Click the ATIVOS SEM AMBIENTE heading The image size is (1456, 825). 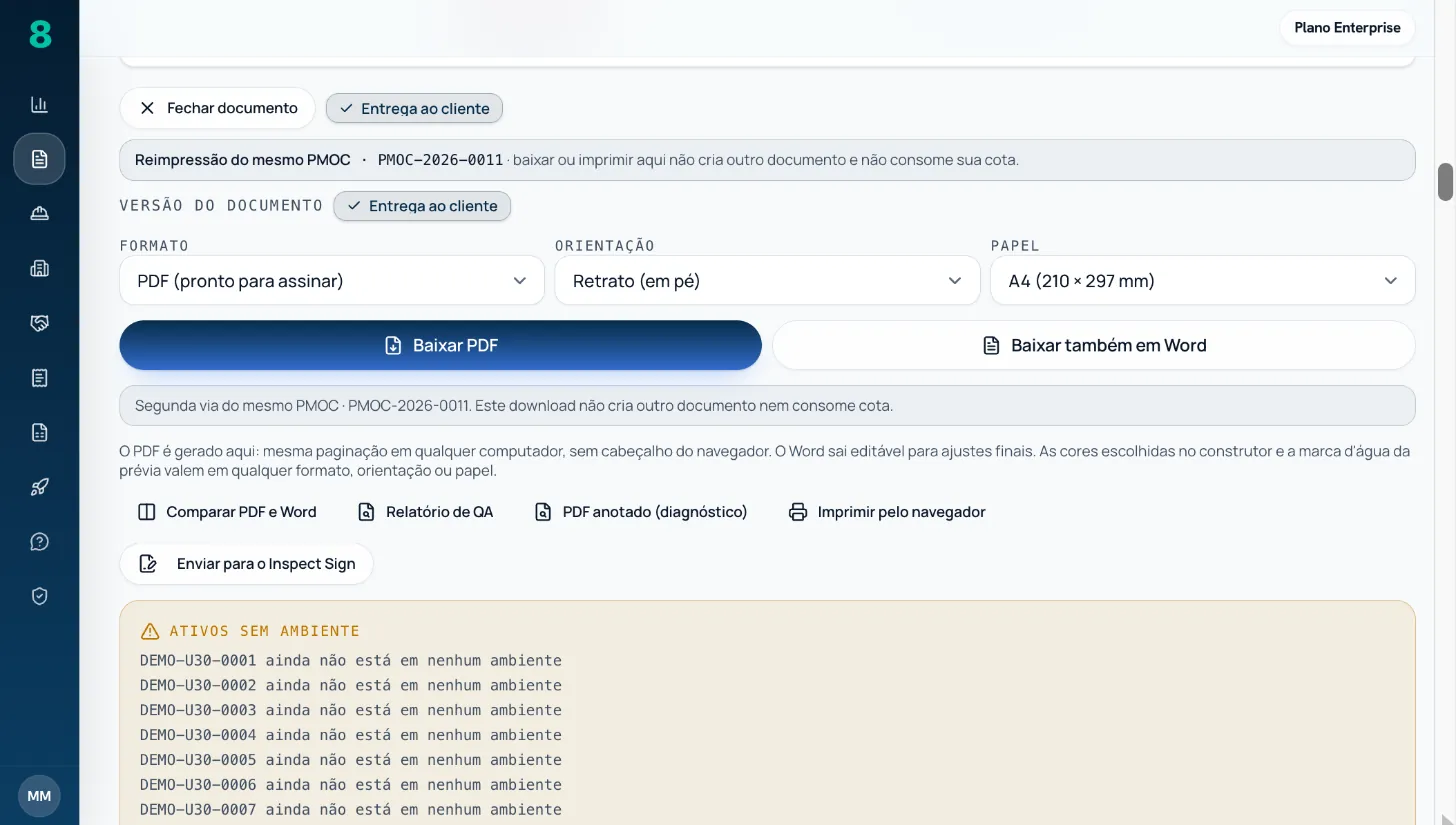point(264,631)
